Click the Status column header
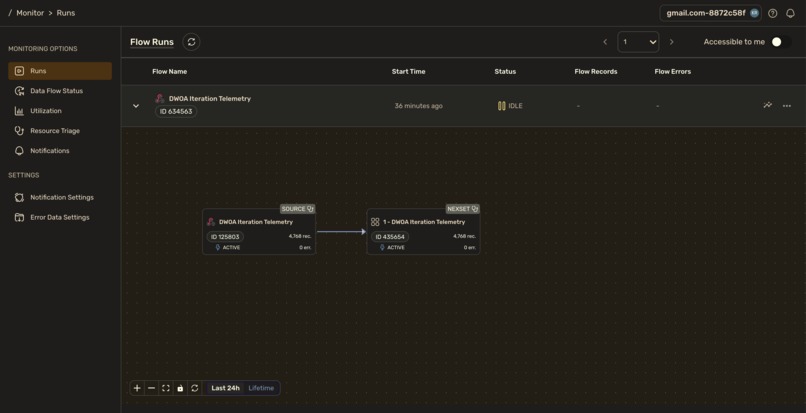Screen dimensions: 806x413 [505, 71]
